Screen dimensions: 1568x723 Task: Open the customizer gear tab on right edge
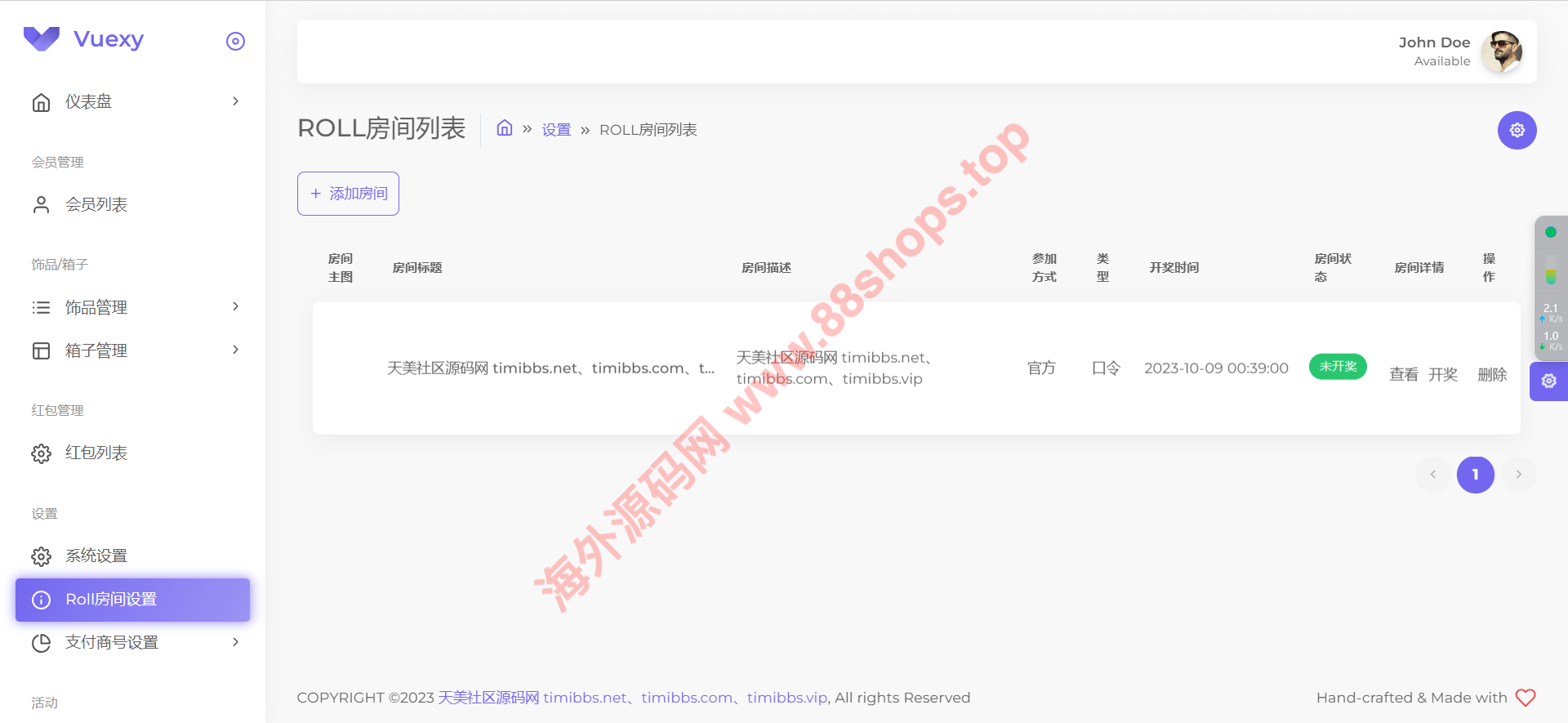click(1548, 382)
